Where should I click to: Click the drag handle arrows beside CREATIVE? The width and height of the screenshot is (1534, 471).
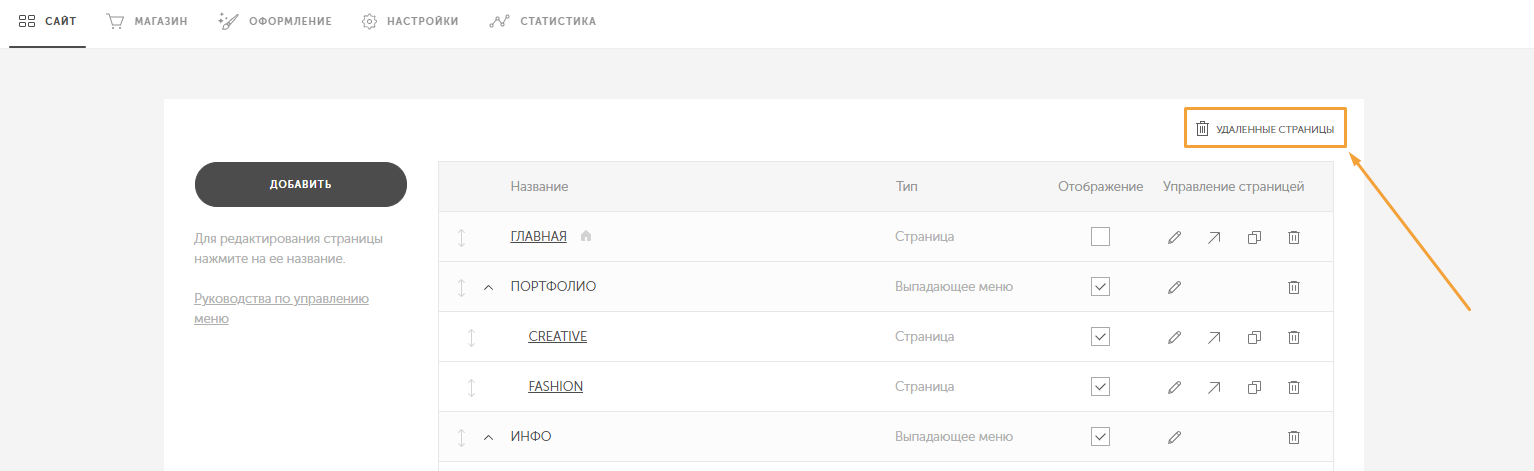click(x=471, y=337)
